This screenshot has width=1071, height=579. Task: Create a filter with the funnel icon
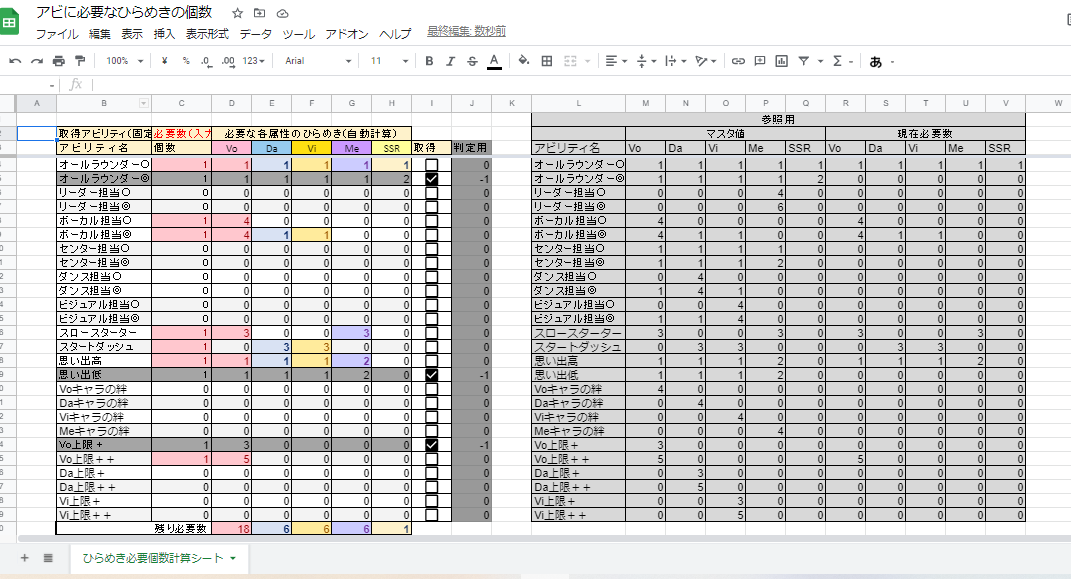point(804,61)
